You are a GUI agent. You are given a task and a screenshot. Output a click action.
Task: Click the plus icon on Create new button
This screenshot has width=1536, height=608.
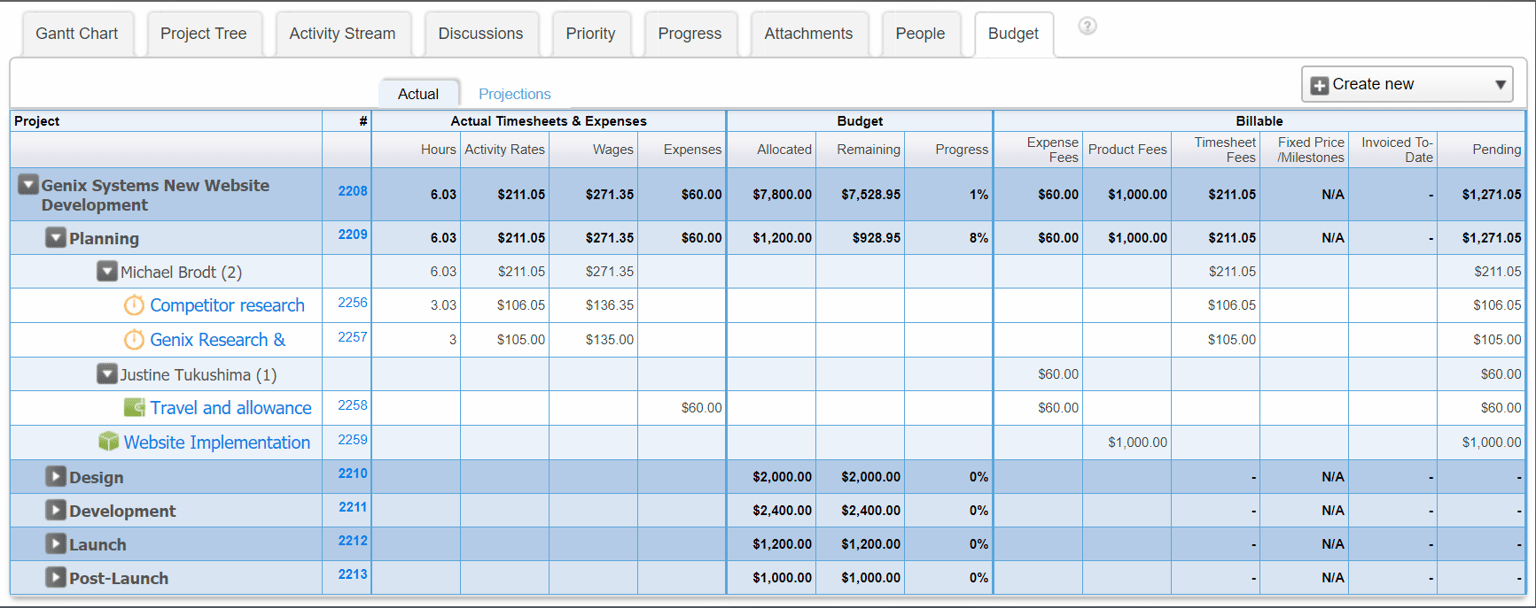click(x=1319, y=84)
